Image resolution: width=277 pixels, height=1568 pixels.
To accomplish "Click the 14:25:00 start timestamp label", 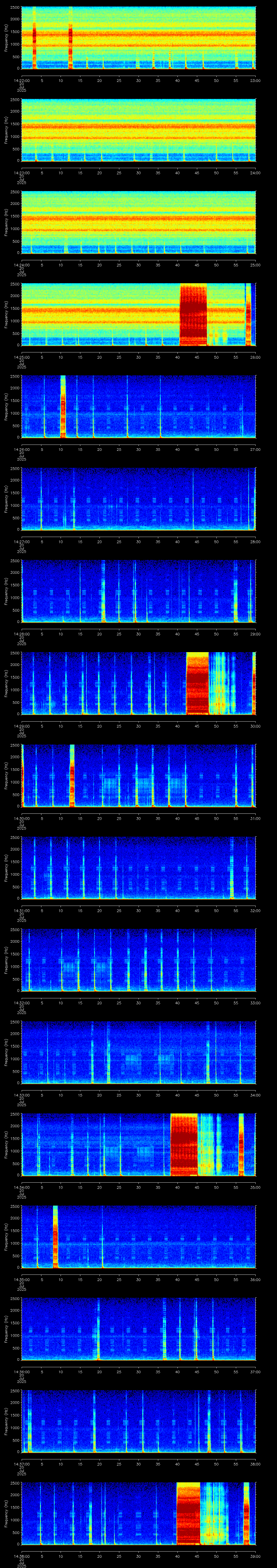I will coord(21,357).
